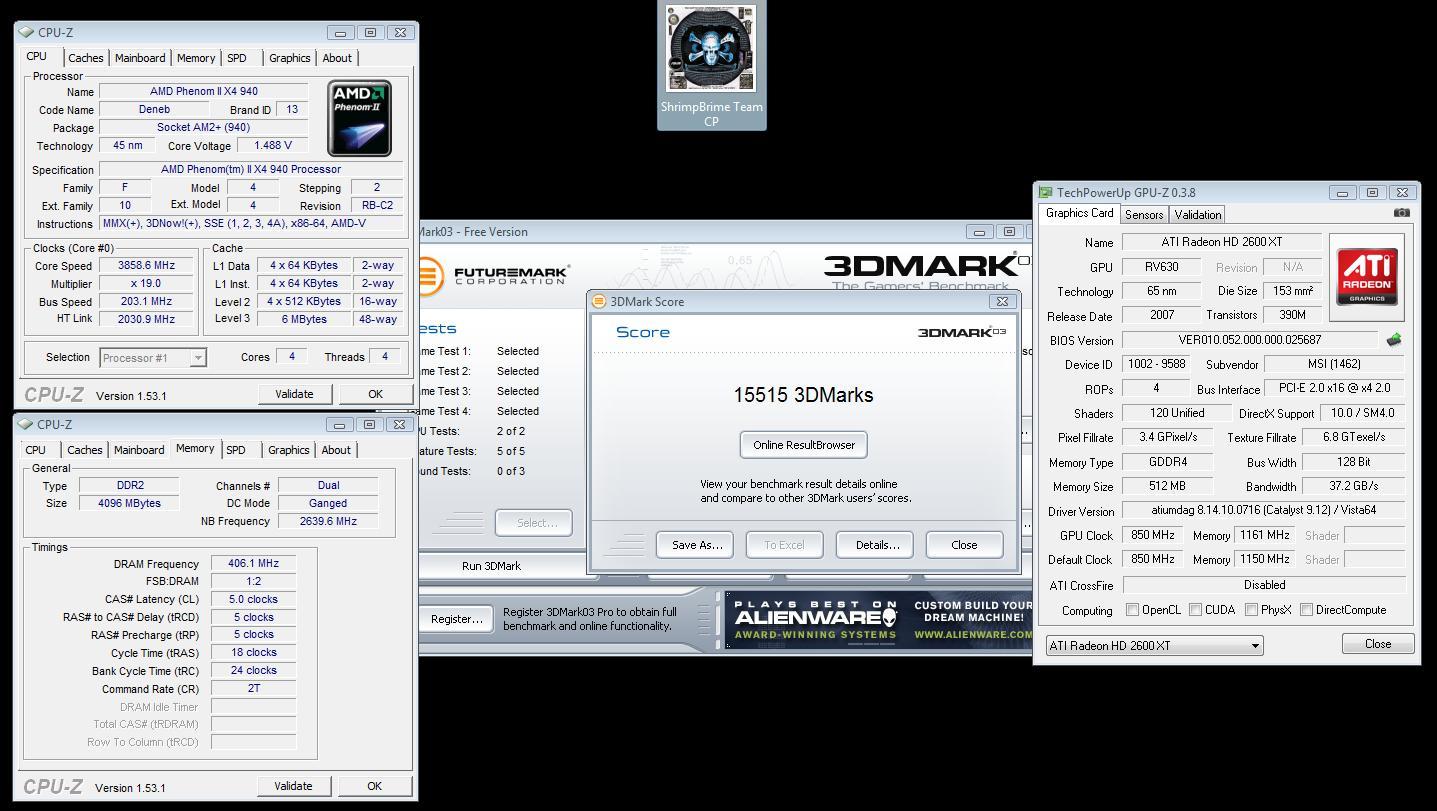This screenshot has height=811, width=1437.
Task: Click Details in the 3DMark Score dialog
Action: [877, 545]
